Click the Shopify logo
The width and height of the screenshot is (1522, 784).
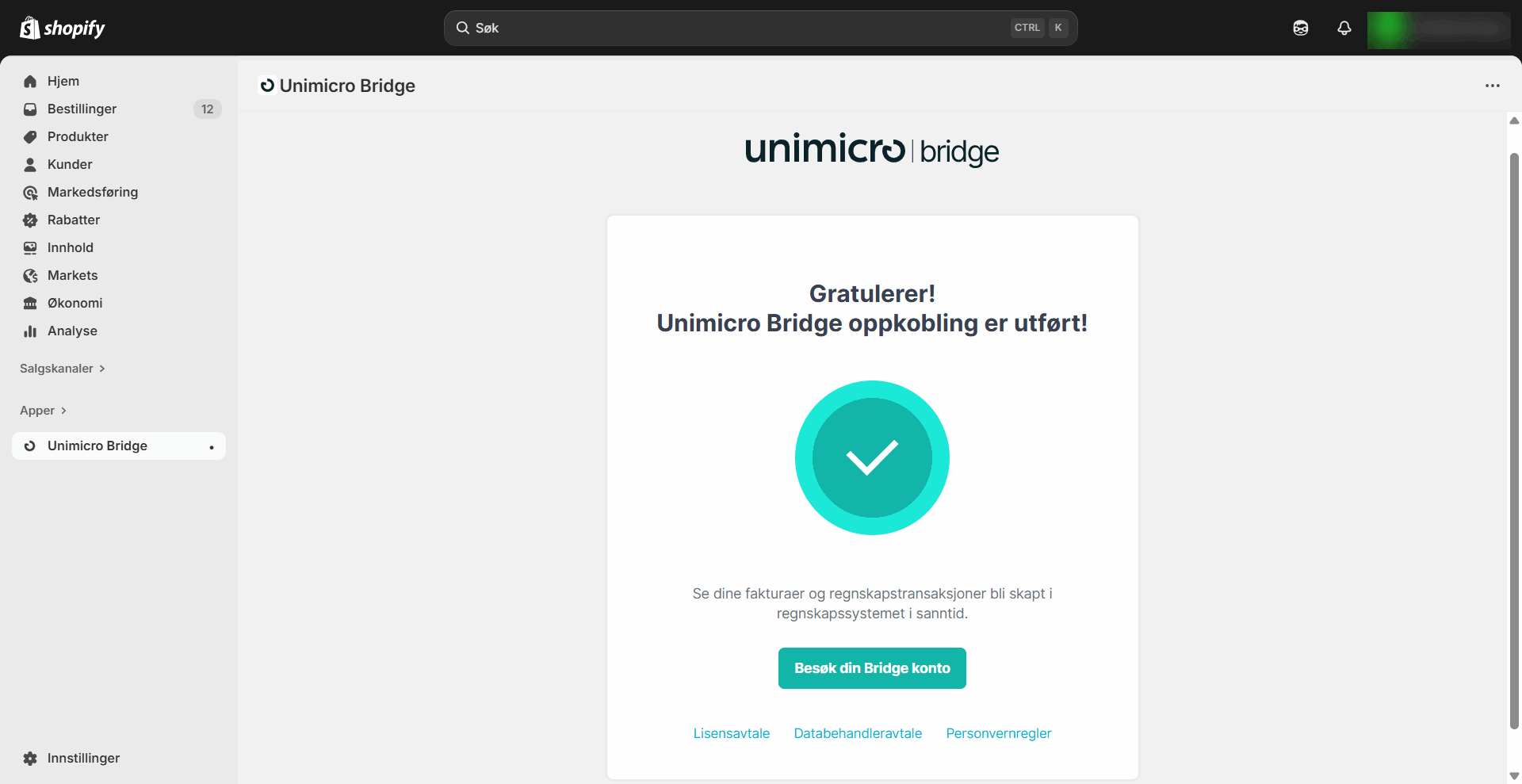click(x=62, y=27)
